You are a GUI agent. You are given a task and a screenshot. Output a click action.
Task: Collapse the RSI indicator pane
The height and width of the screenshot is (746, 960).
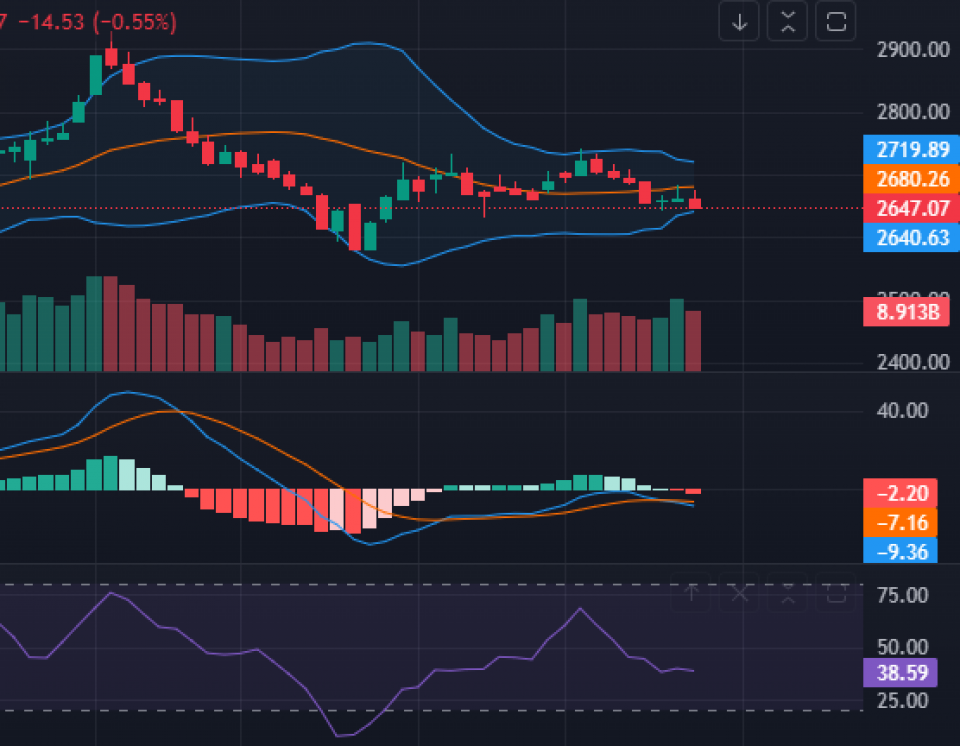[788, 593]
